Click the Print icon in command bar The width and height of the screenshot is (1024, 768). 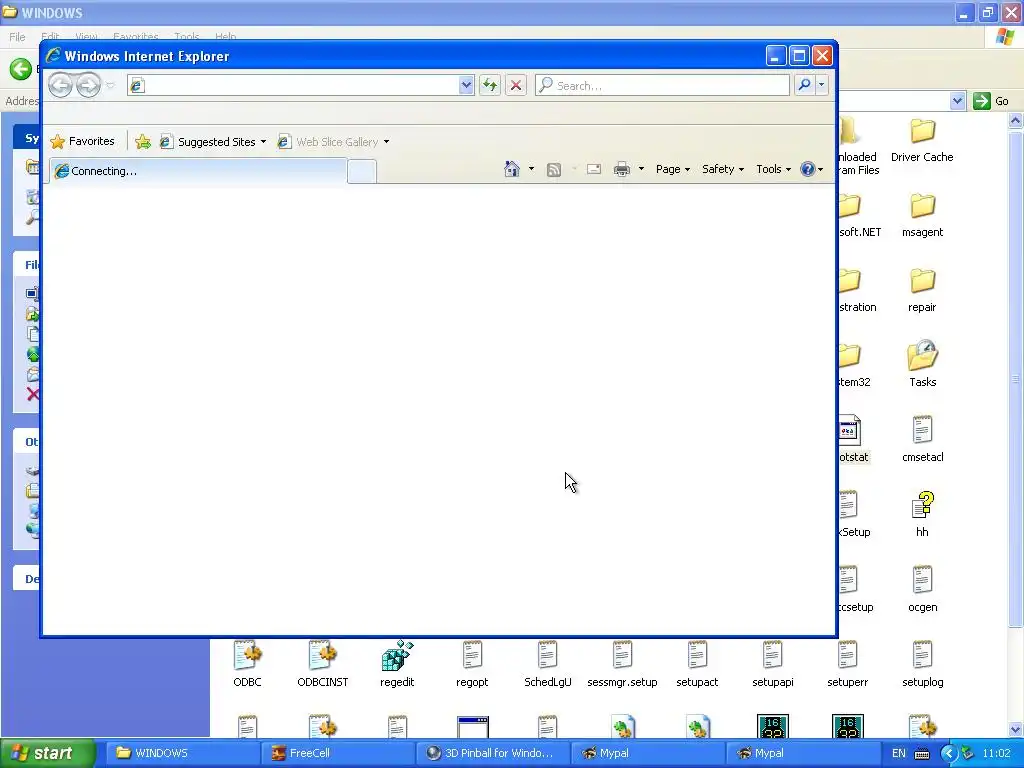(622, 169)
